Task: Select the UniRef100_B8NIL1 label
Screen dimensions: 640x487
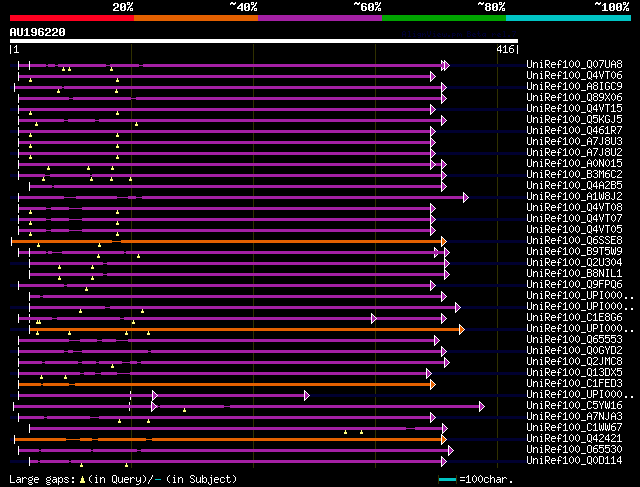Action: click(x=574, y=274)
